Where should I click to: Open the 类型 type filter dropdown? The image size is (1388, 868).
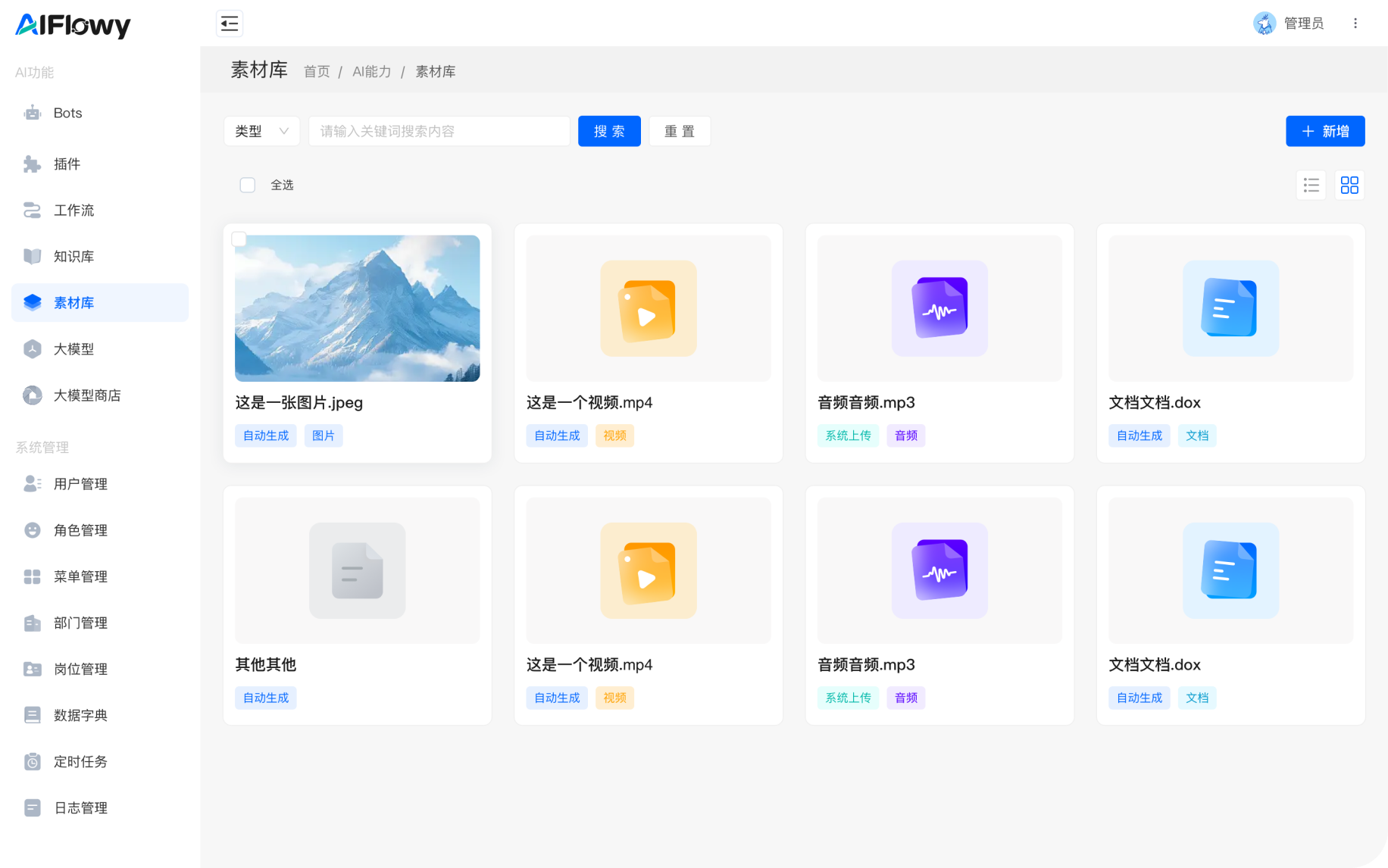261,130
